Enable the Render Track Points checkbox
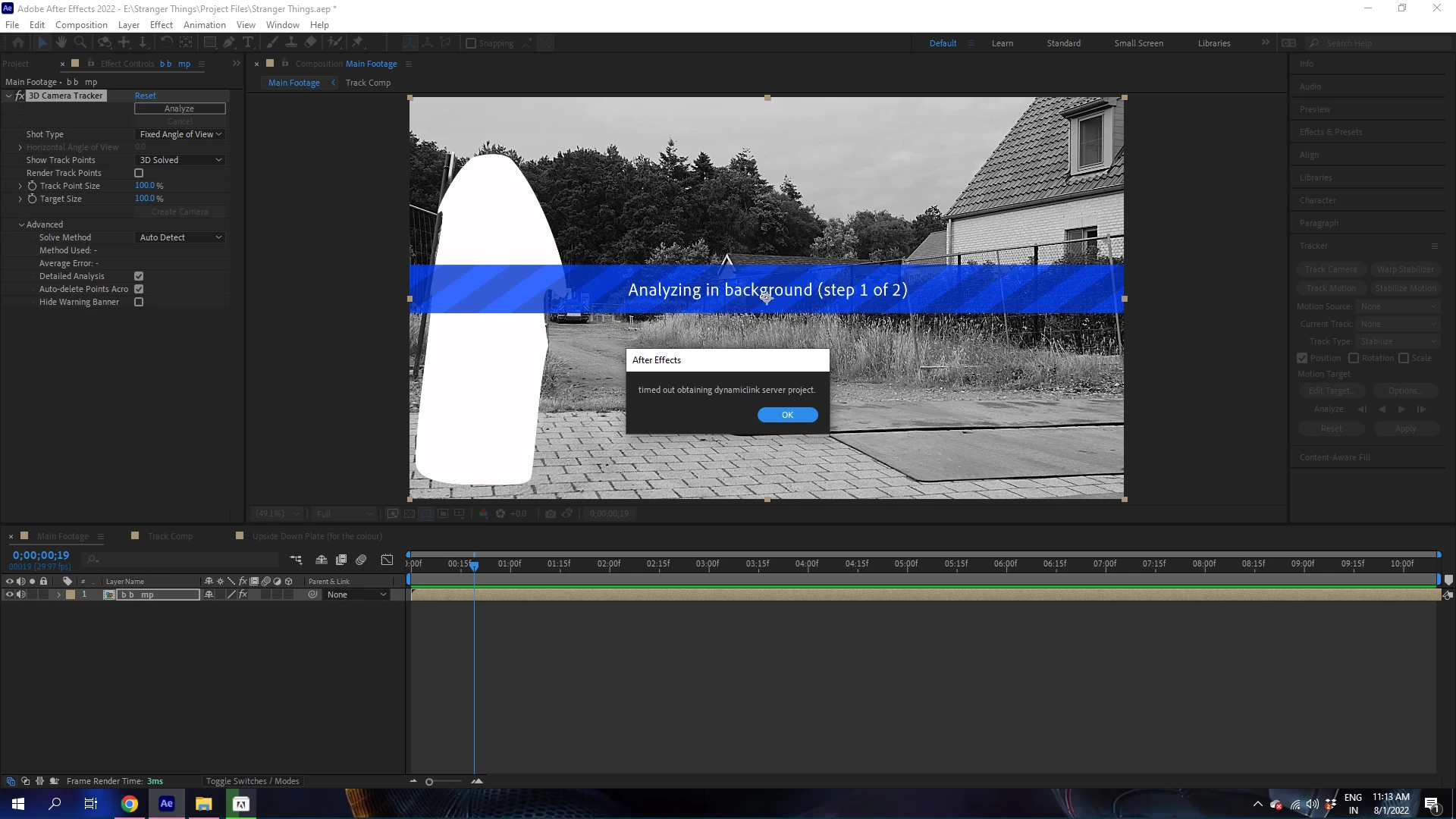 click(139, 173)
